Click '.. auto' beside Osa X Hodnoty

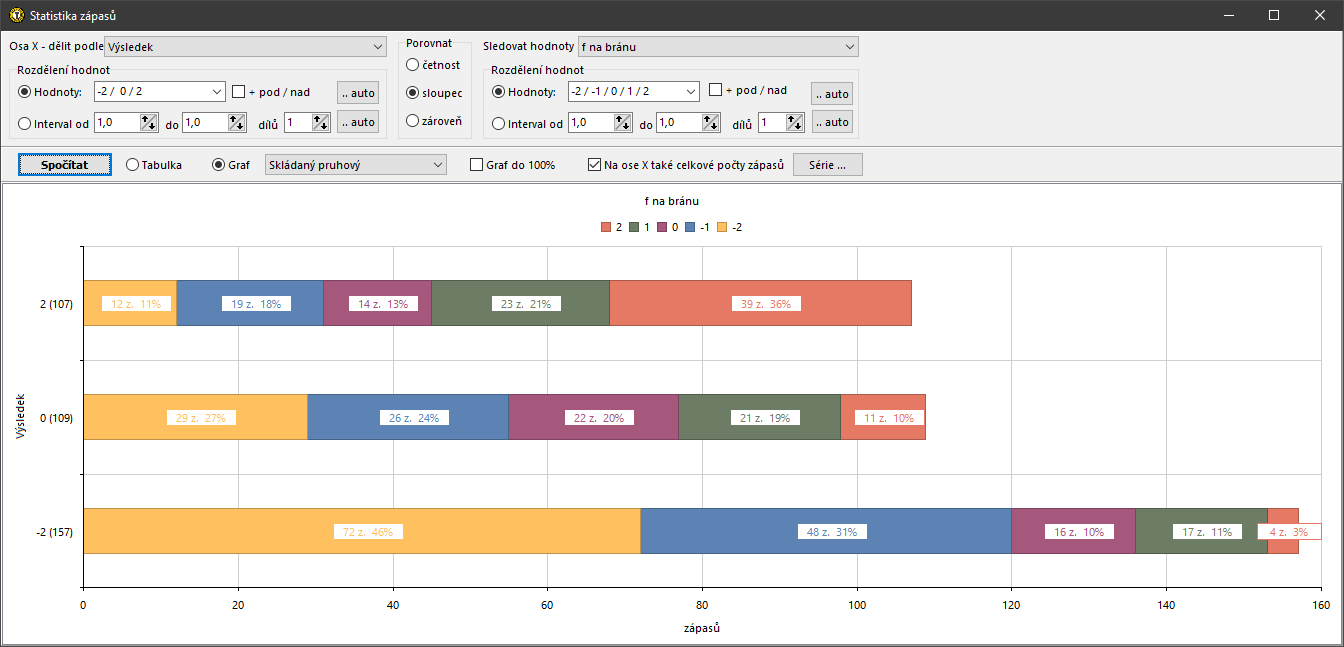[x=358, y=93]
